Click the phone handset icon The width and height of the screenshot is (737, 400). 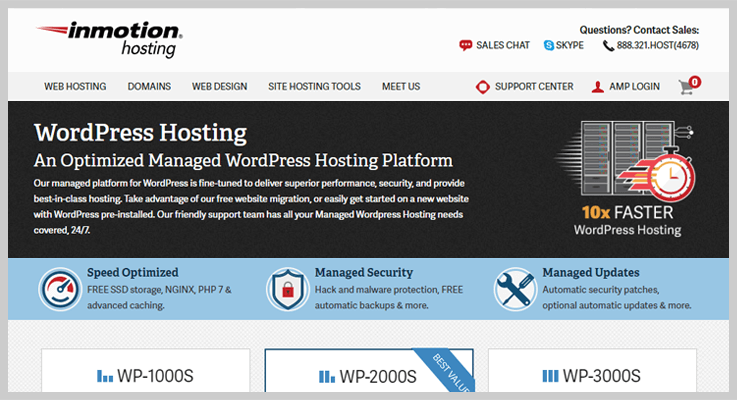[608, 46]
